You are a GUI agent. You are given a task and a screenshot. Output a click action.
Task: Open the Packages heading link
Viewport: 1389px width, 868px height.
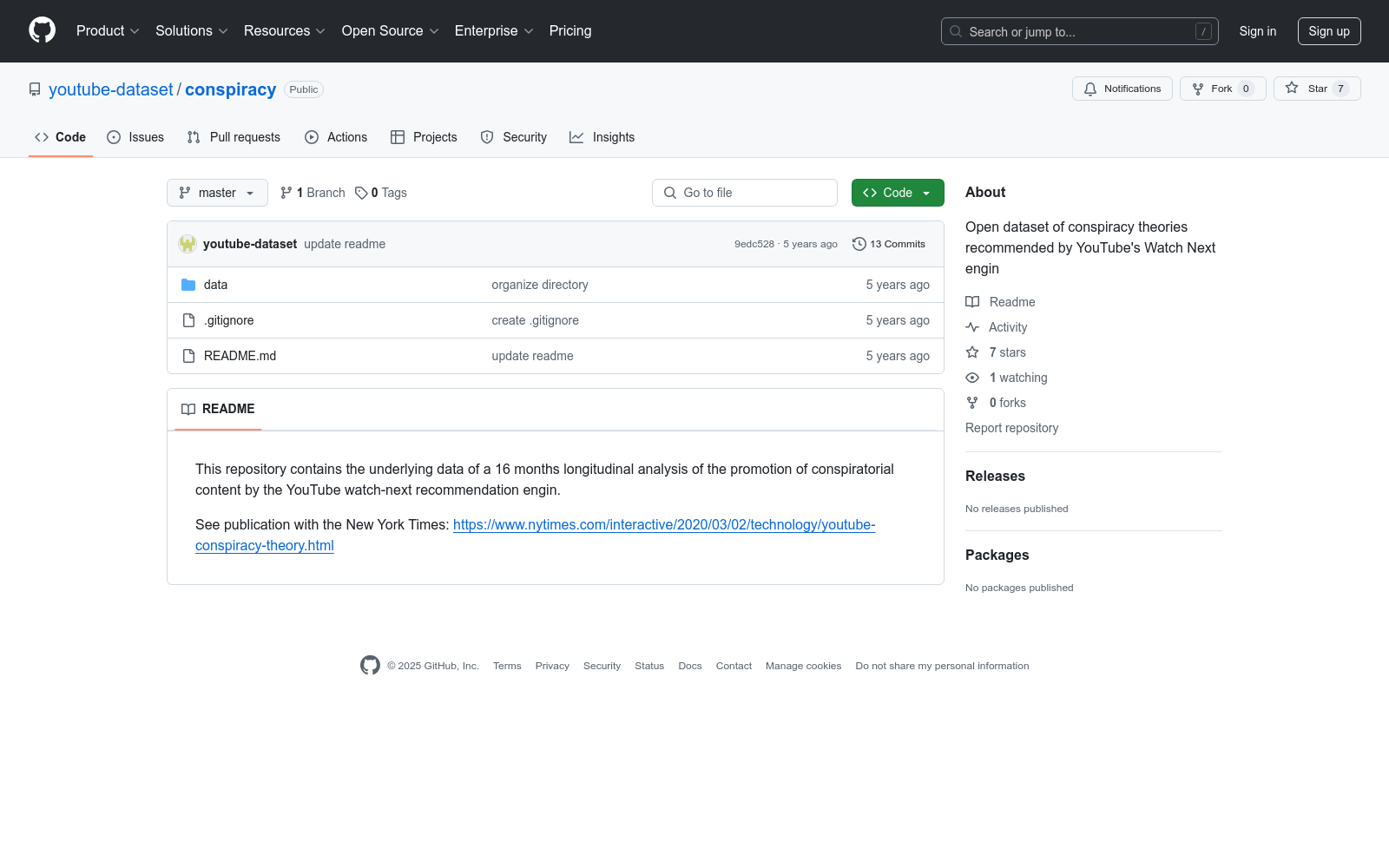(997, 555)
